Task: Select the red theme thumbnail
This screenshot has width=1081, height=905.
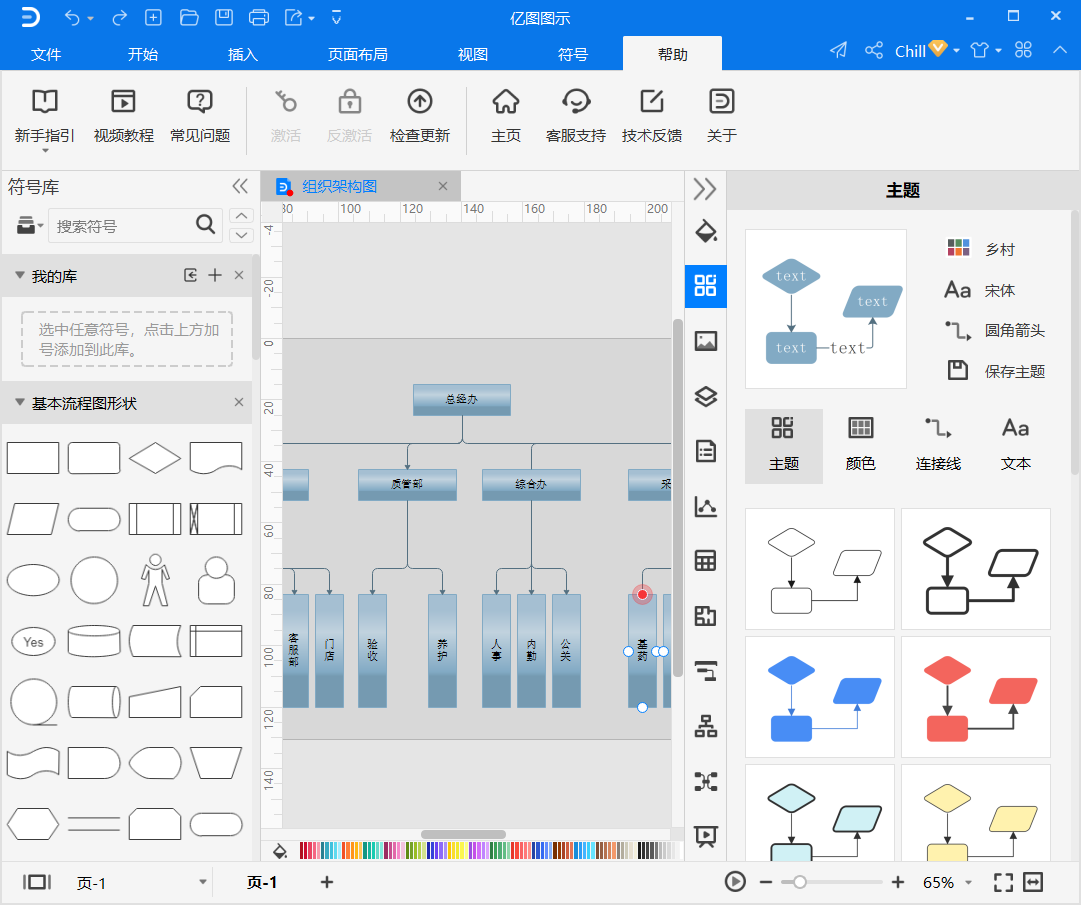Action: point(976,697)
